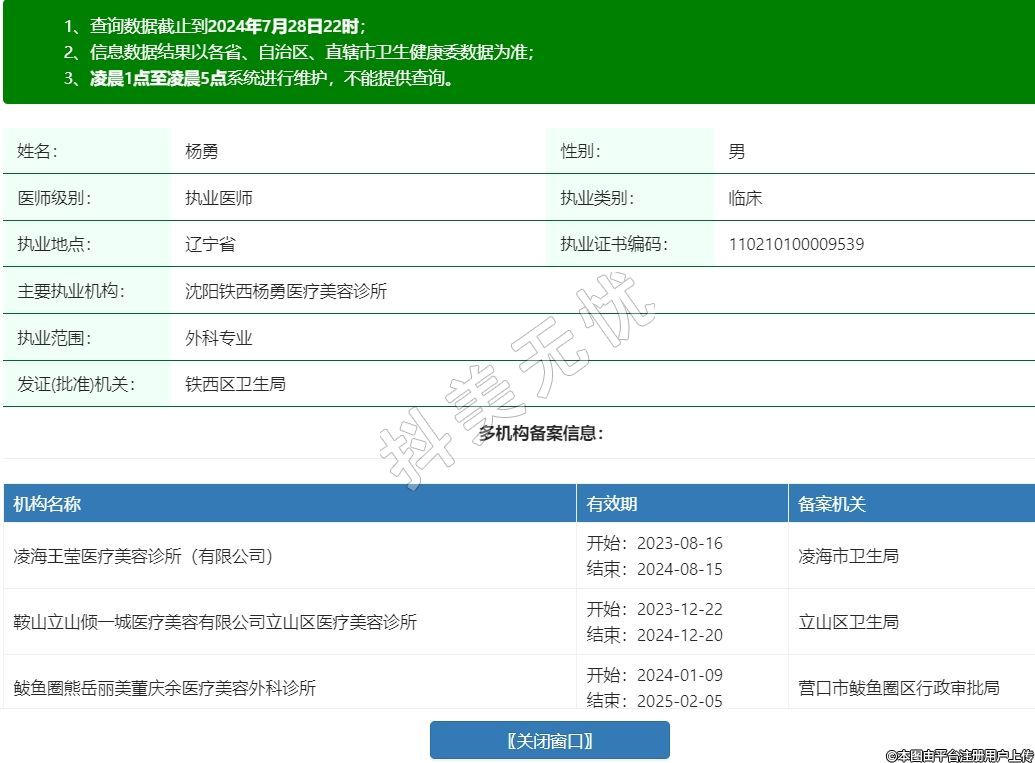Select certificate number 110210100009539
This screenshot has width=1035, height=763.
click(796, 244)
